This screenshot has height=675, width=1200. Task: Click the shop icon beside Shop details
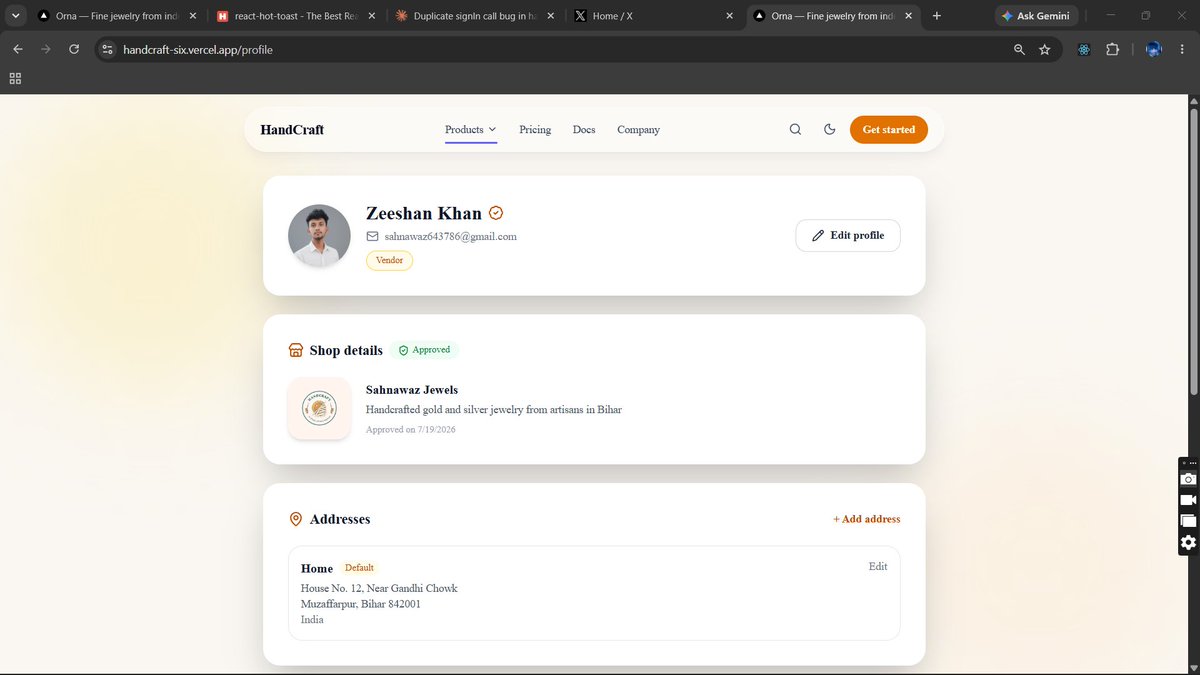coord(296,350)
